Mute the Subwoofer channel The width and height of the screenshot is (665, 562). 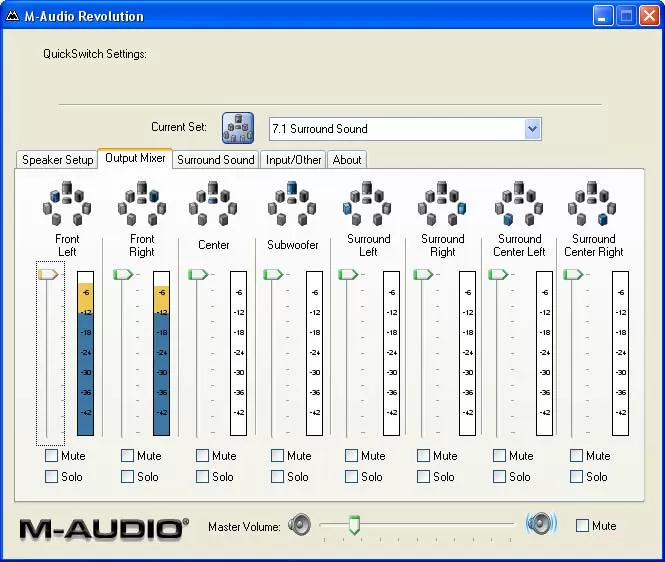[x=277, y=456]
